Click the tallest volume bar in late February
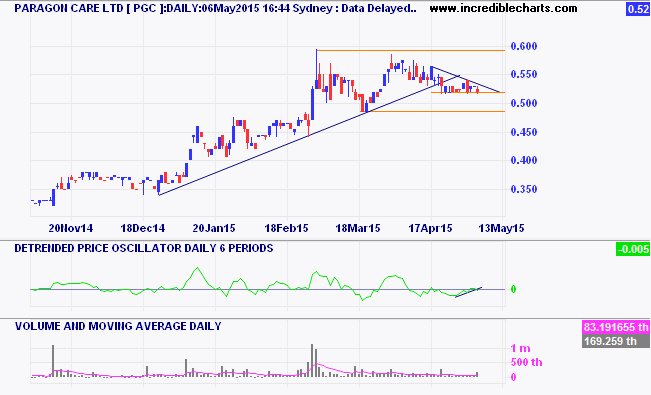651x395 pixels. coord(312,361)
